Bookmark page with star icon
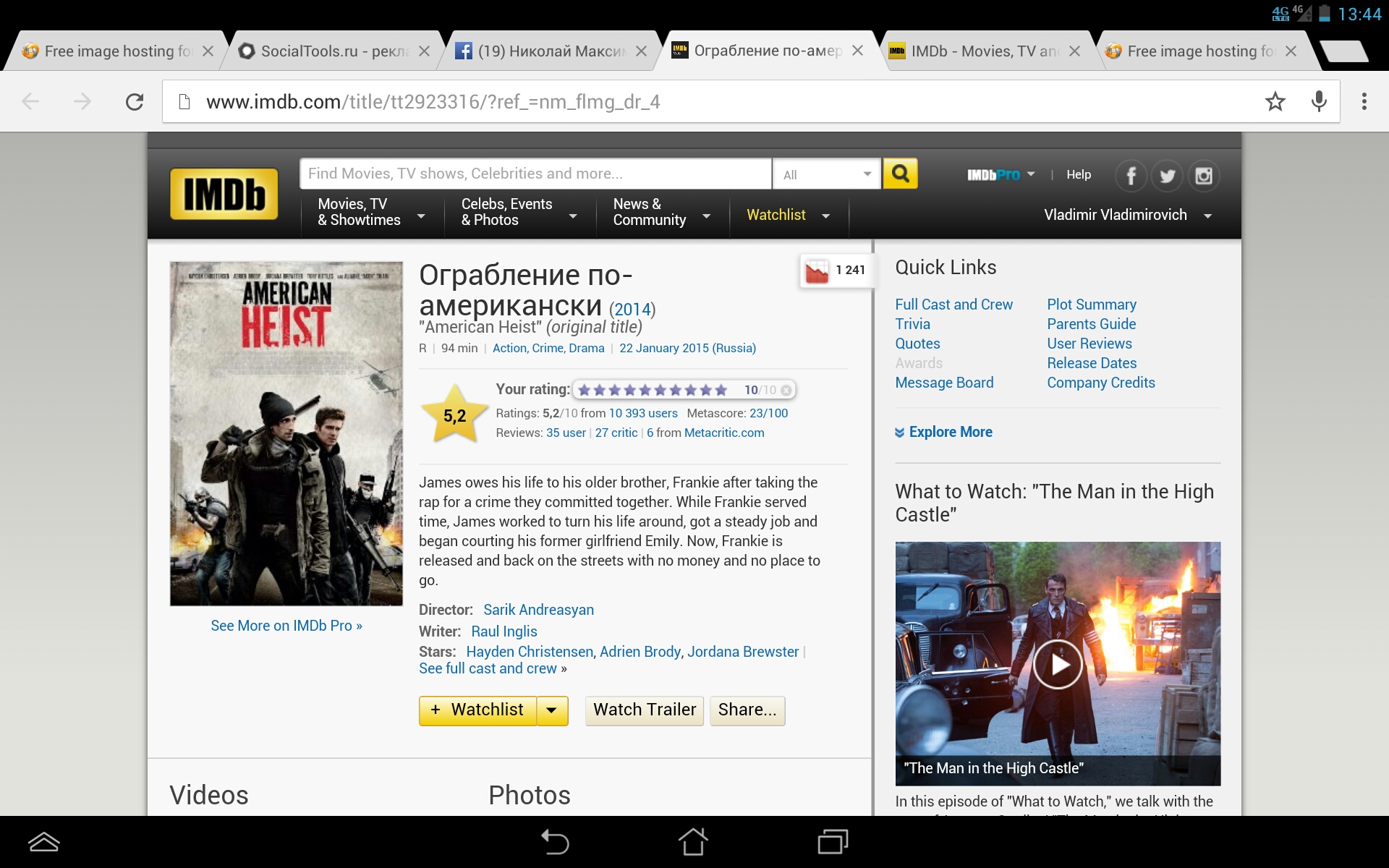Image resolution: width=1389 pixels, height=868 pixels. coord(1275,101)
